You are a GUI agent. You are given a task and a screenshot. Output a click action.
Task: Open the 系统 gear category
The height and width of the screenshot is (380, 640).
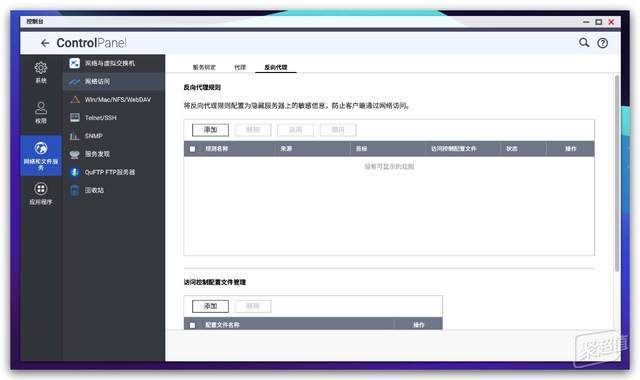(x=41, y=73)
